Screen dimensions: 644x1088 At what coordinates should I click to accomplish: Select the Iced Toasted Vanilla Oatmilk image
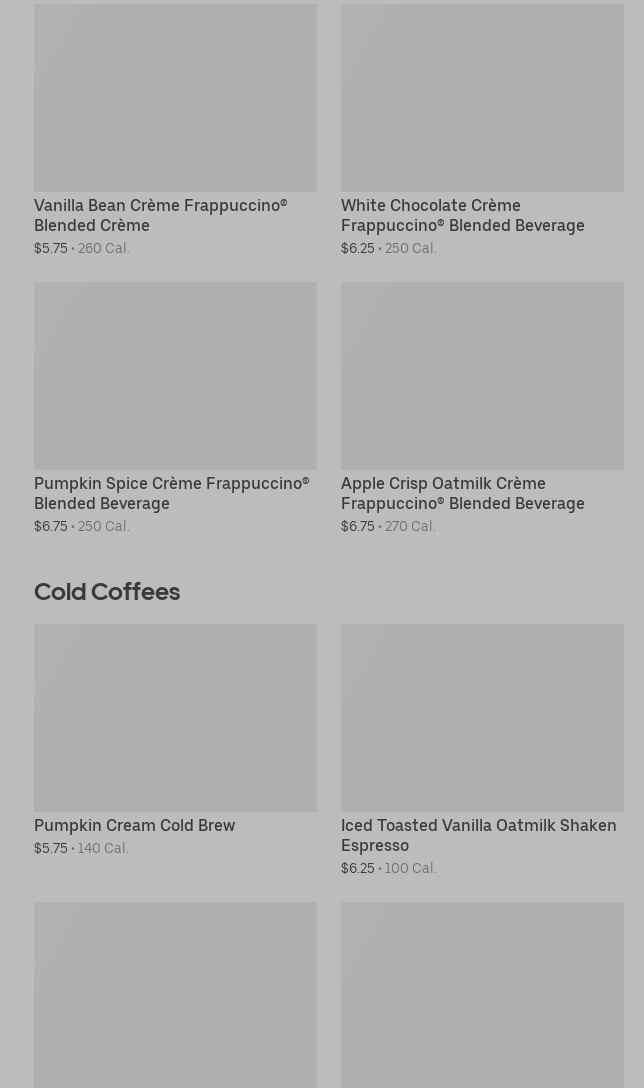pos(482,718)
